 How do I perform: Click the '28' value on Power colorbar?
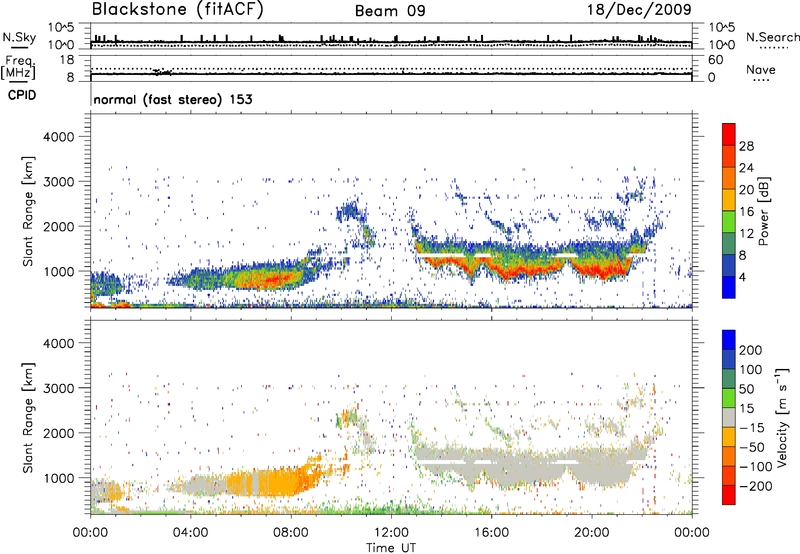[x=746, y=146]
